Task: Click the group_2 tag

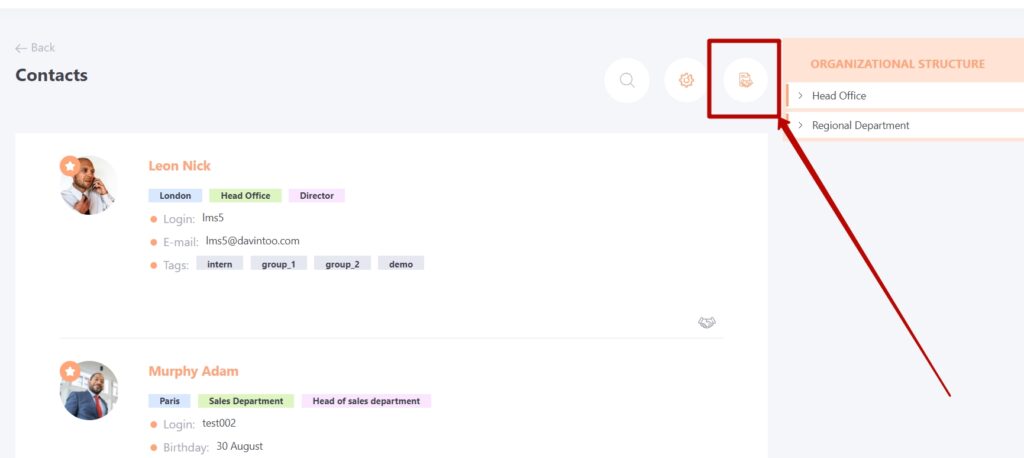Action: point(342,264)
